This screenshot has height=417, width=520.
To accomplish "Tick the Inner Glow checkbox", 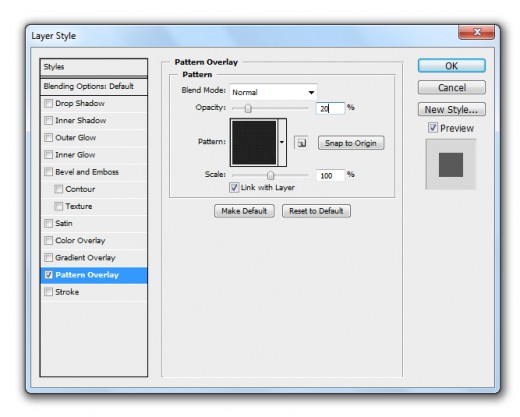I will pos(49,155).
